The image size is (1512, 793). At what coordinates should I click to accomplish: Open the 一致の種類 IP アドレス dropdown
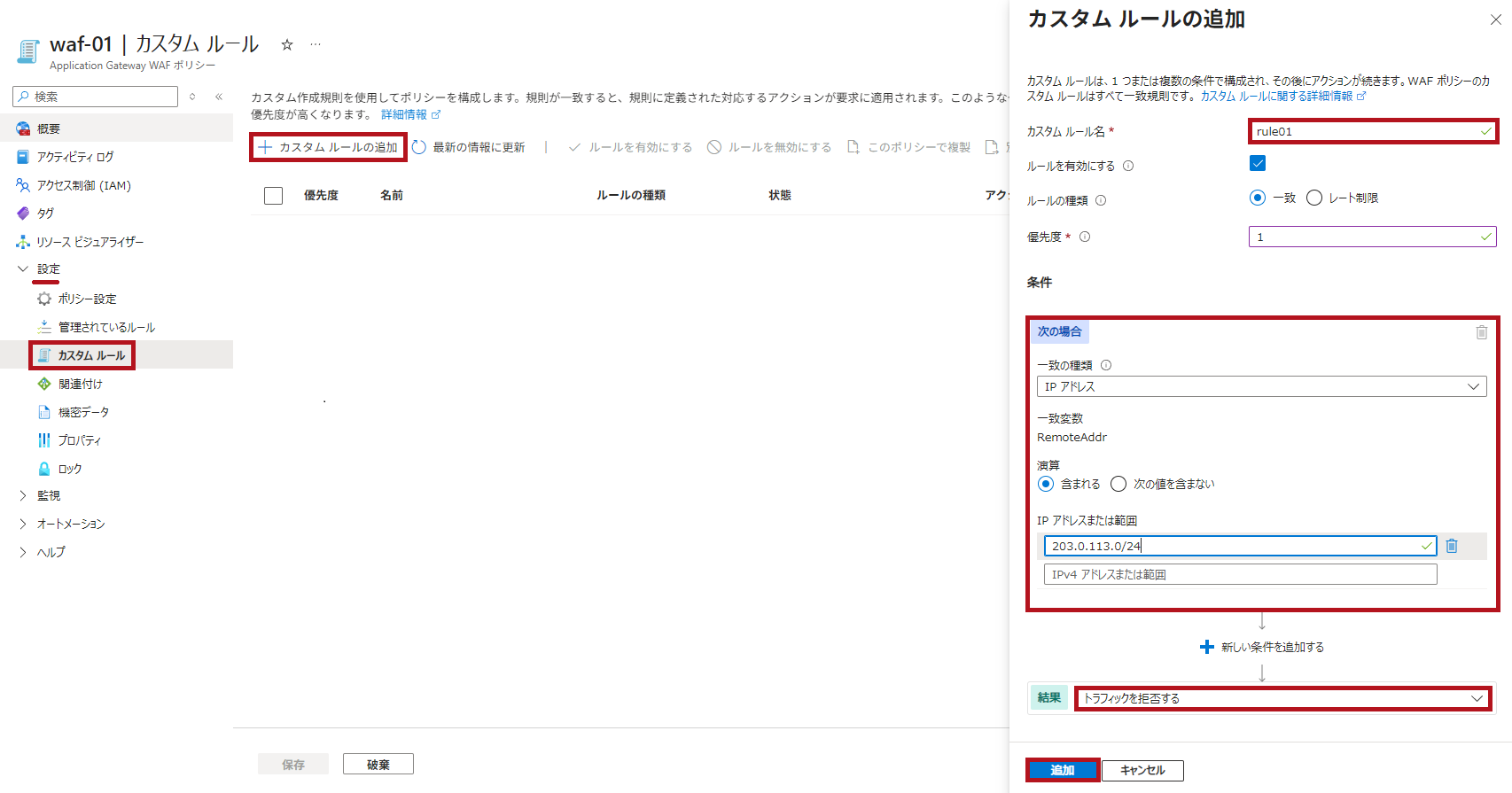point(1260,386)
